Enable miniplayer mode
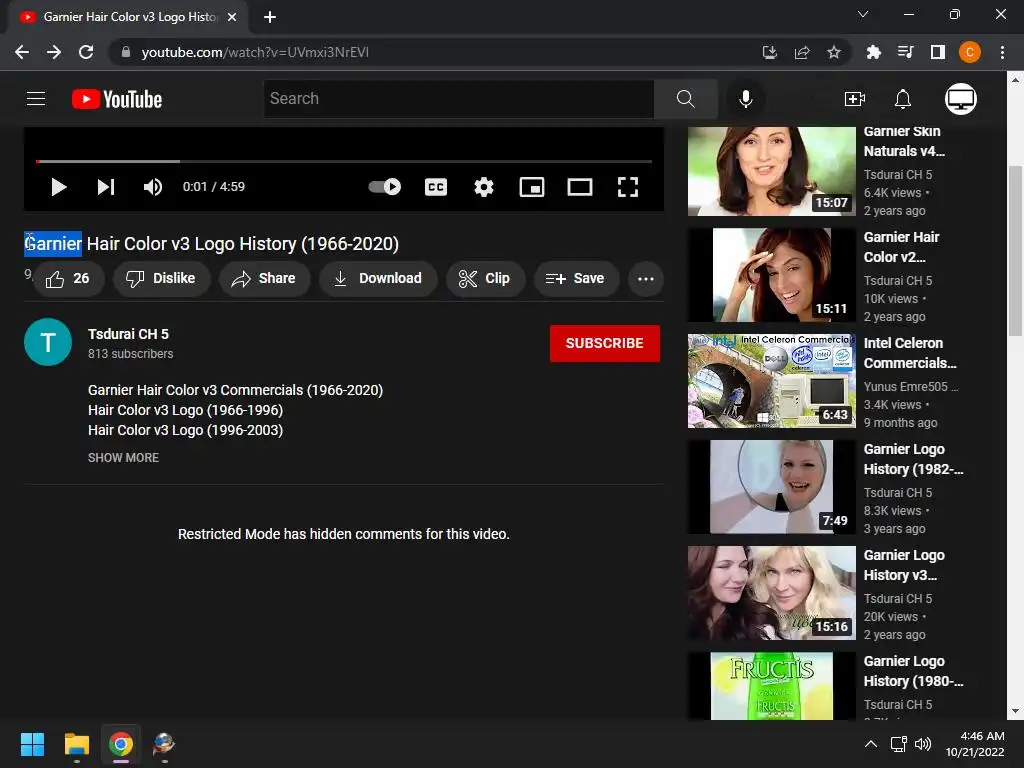Screen dimensions: 1024x768 pos(532,187)
